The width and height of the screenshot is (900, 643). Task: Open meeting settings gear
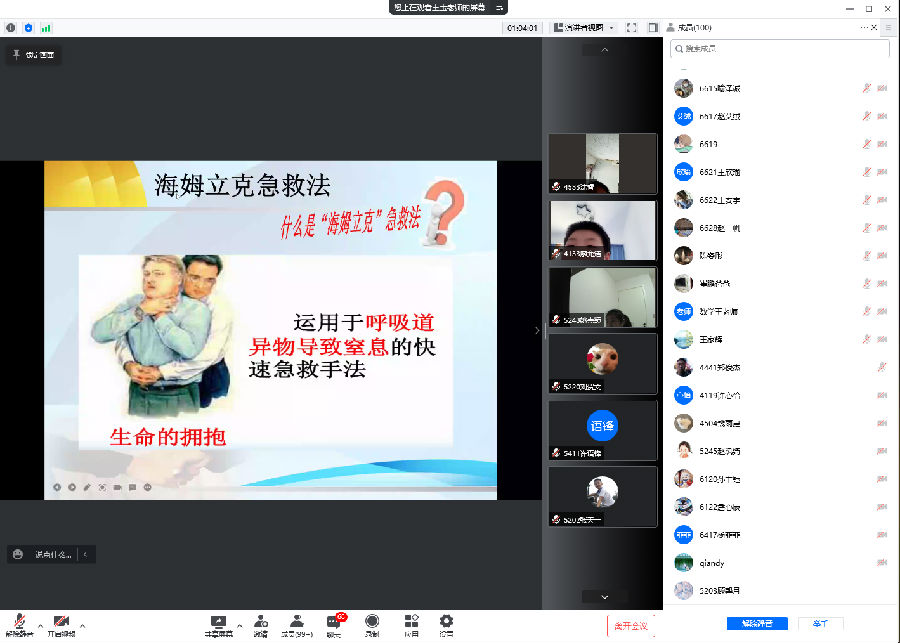[x=446, y=625]
